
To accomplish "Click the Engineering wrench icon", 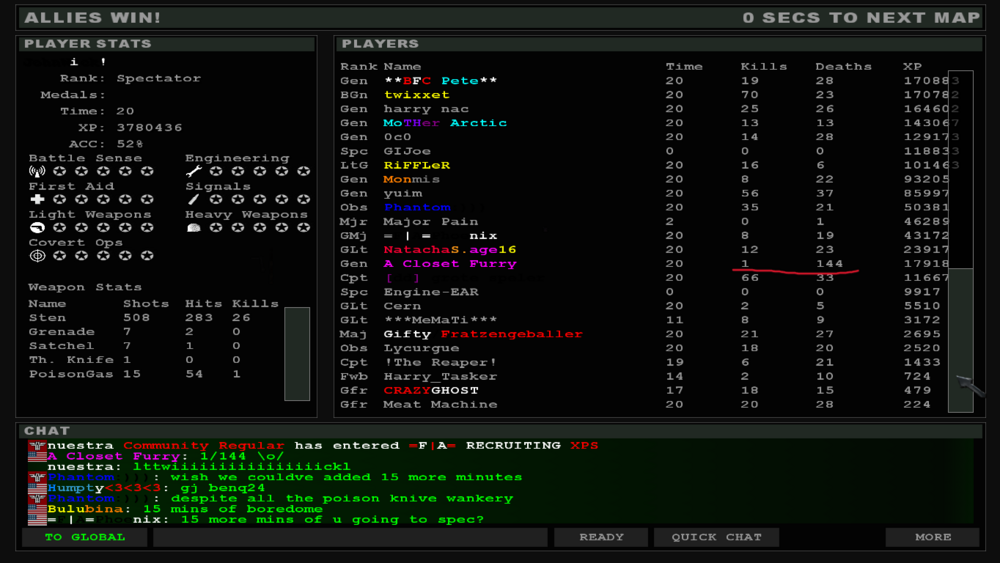I will click(194, 171).
